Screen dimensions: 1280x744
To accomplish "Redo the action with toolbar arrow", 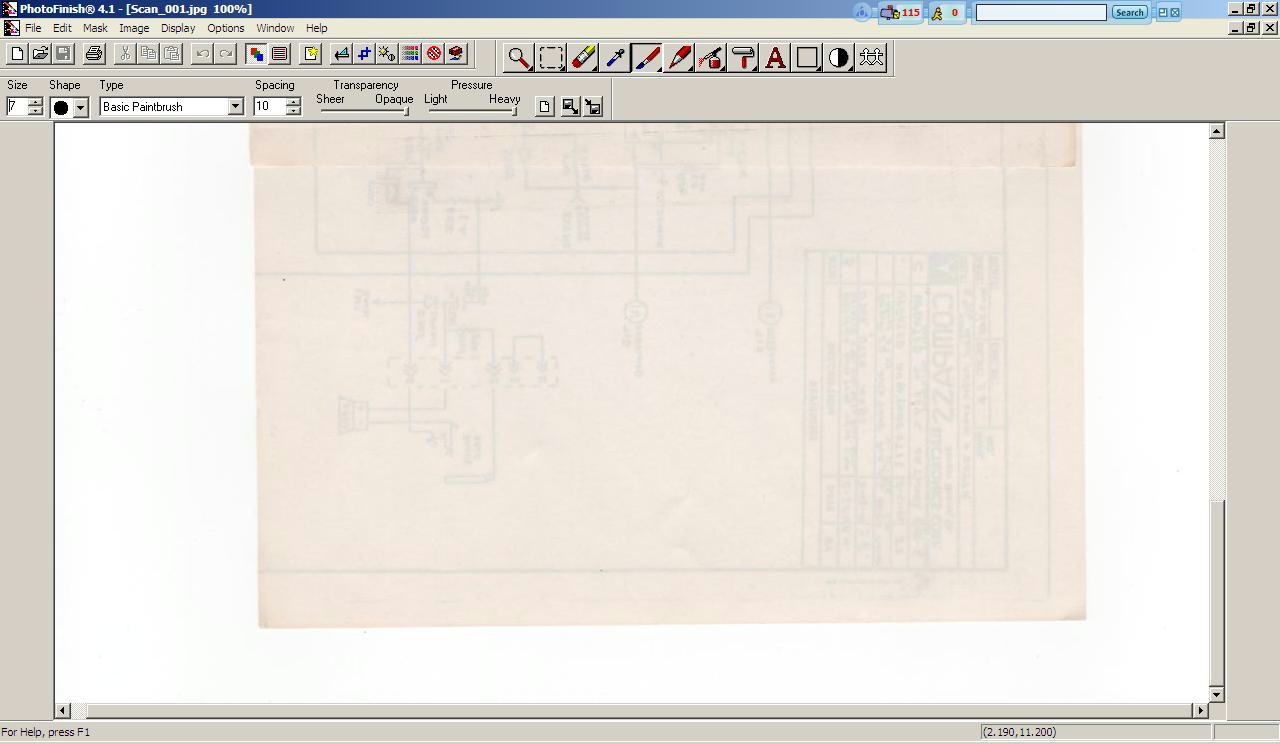I will [x=225, y=53].
